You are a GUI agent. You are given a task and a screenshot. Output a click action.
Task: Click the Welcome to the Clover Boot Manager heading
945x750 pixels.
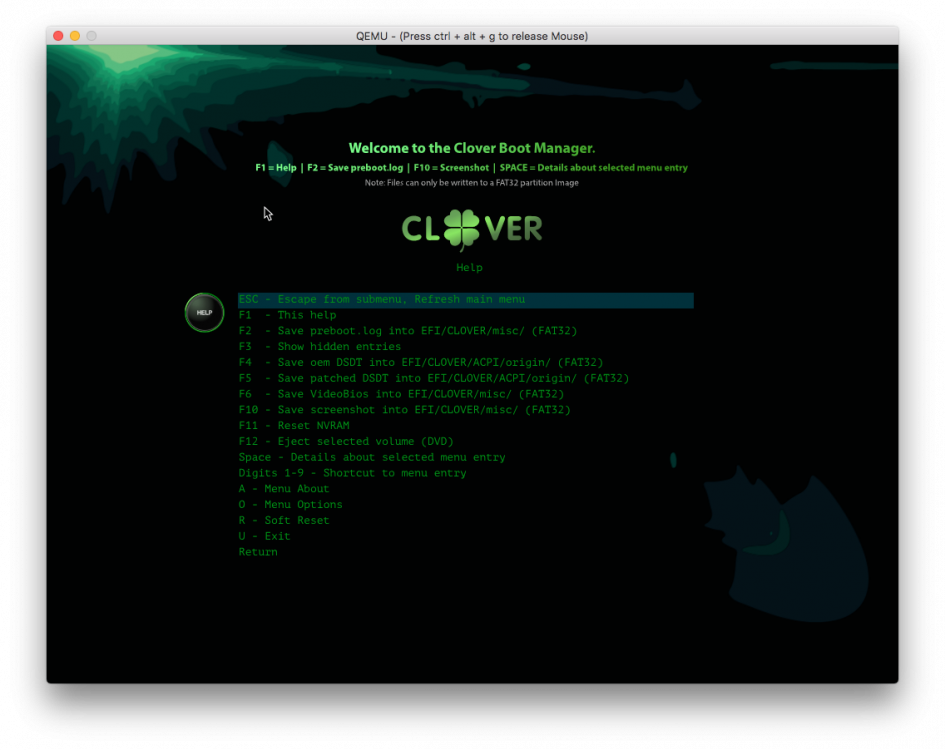pos(472,148)
